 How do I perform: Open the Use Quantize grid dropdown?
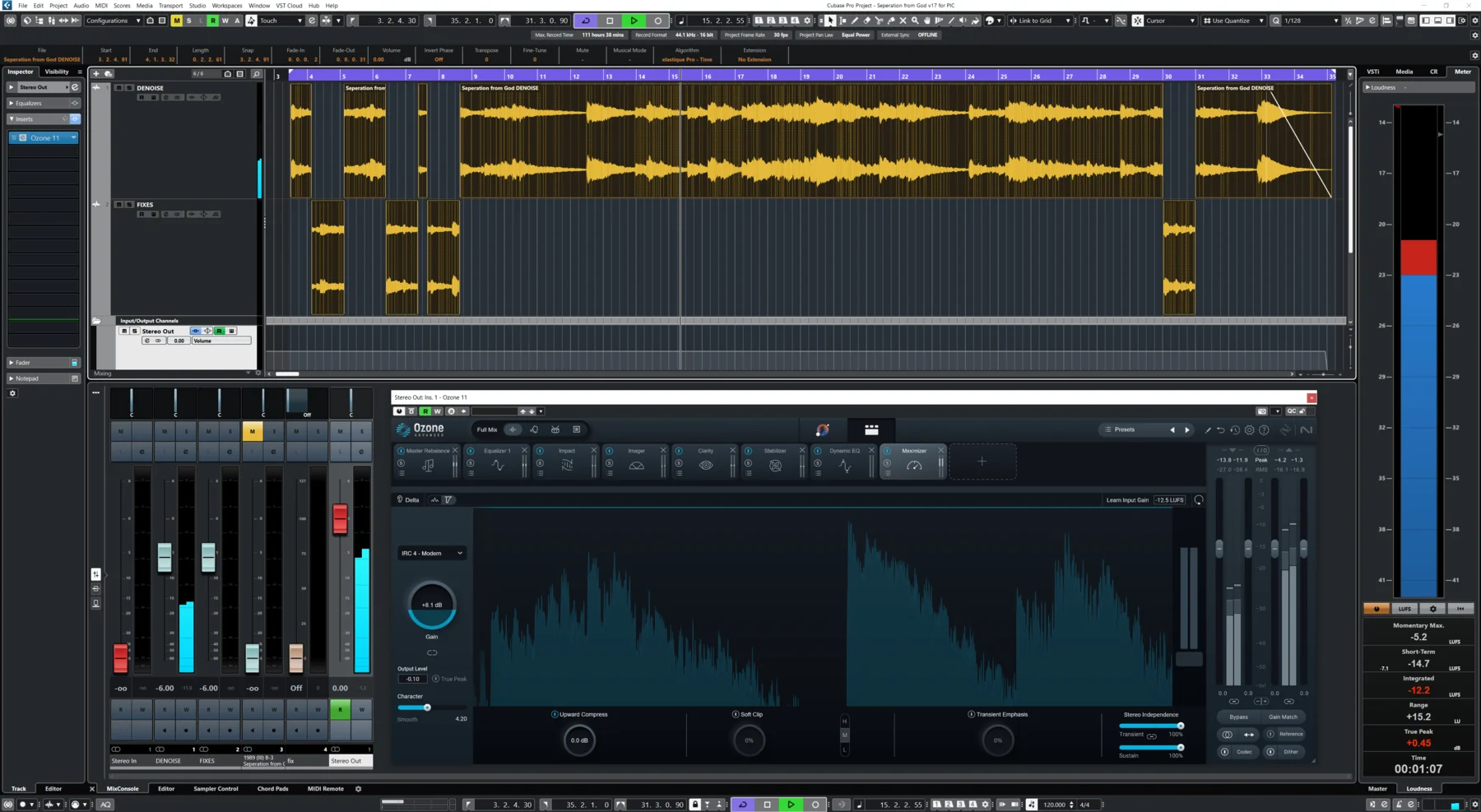(1233, 21)
